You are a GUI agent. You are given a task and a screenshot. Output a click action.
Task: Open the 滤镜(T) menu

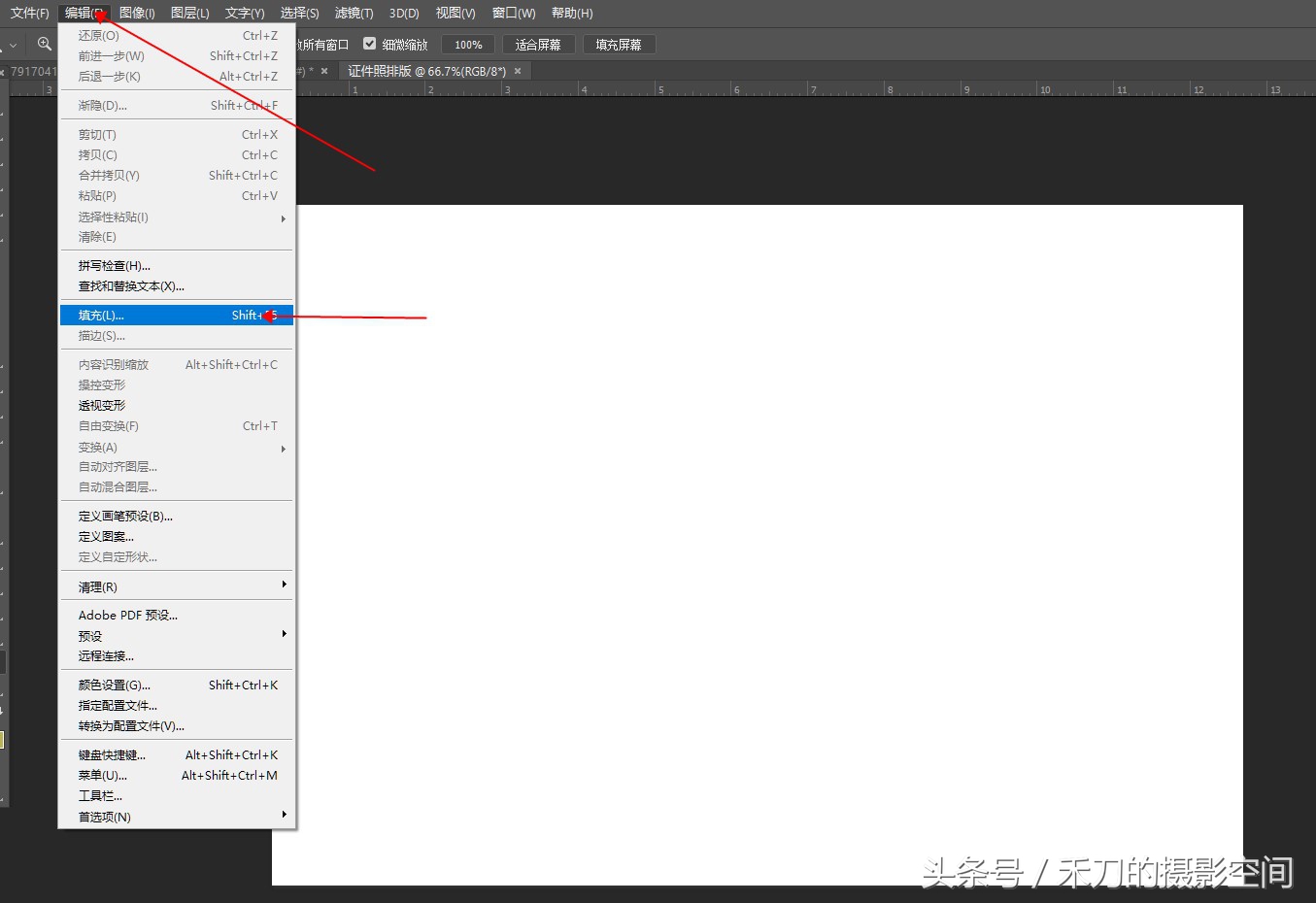[354, 13]
